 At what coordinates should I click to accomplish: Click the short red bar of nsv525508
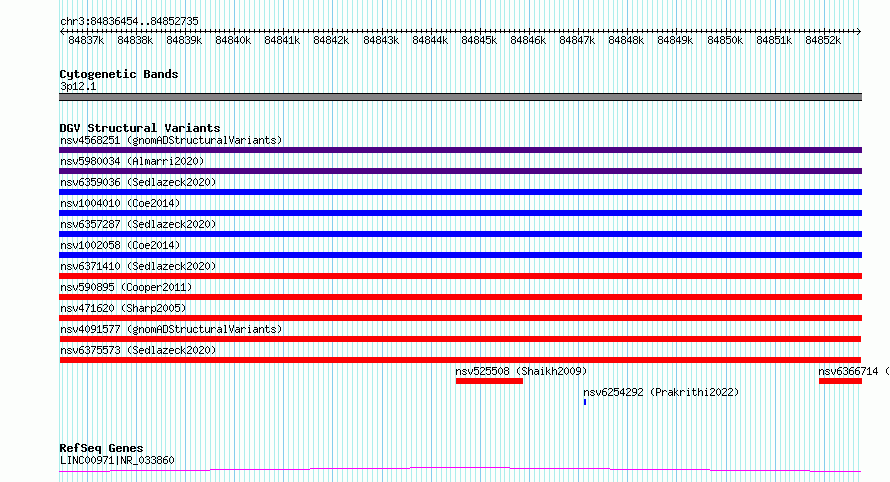pyautogui.click(x=489, y=381)
